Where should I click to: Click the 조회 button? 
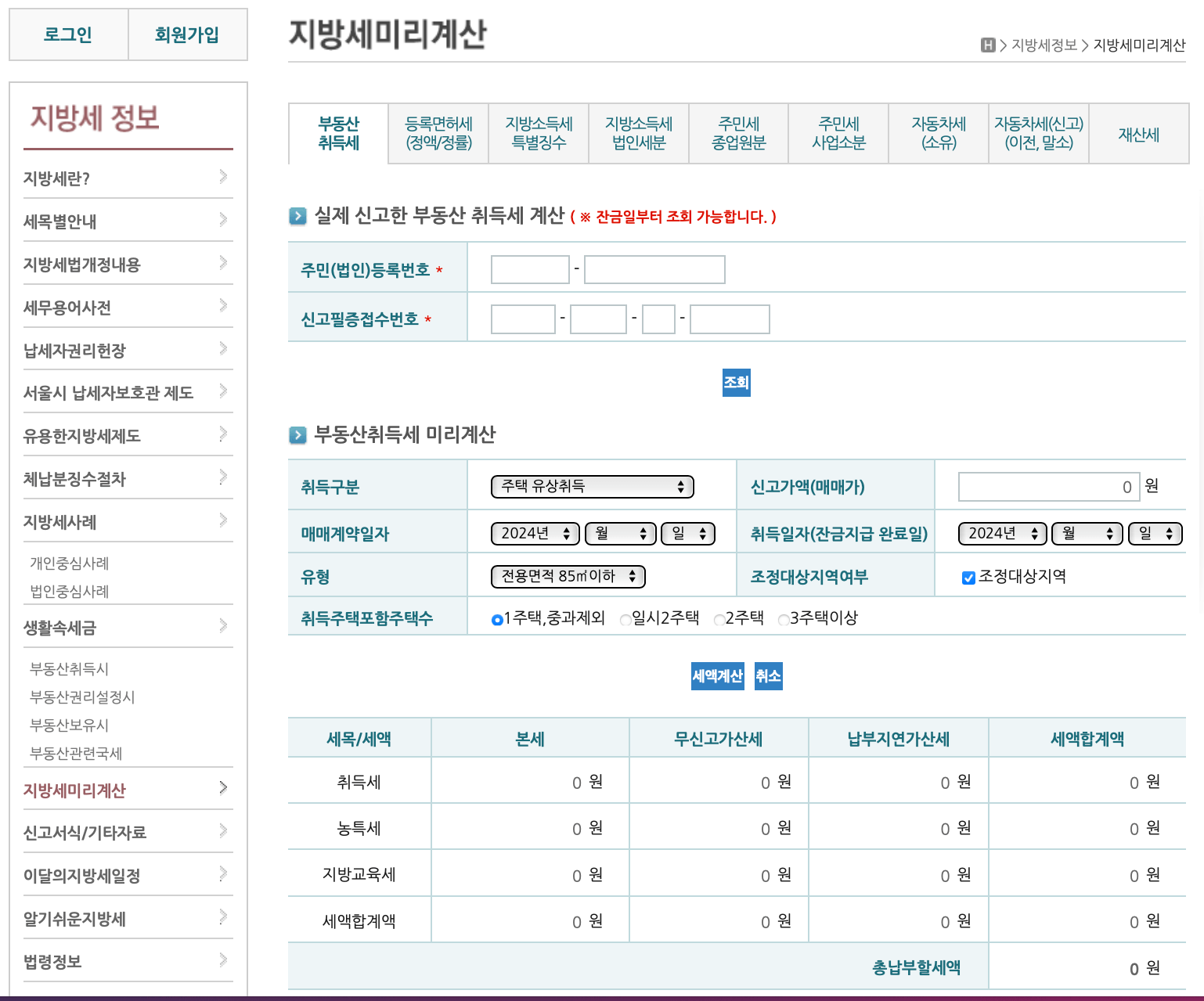coord(735,383)
